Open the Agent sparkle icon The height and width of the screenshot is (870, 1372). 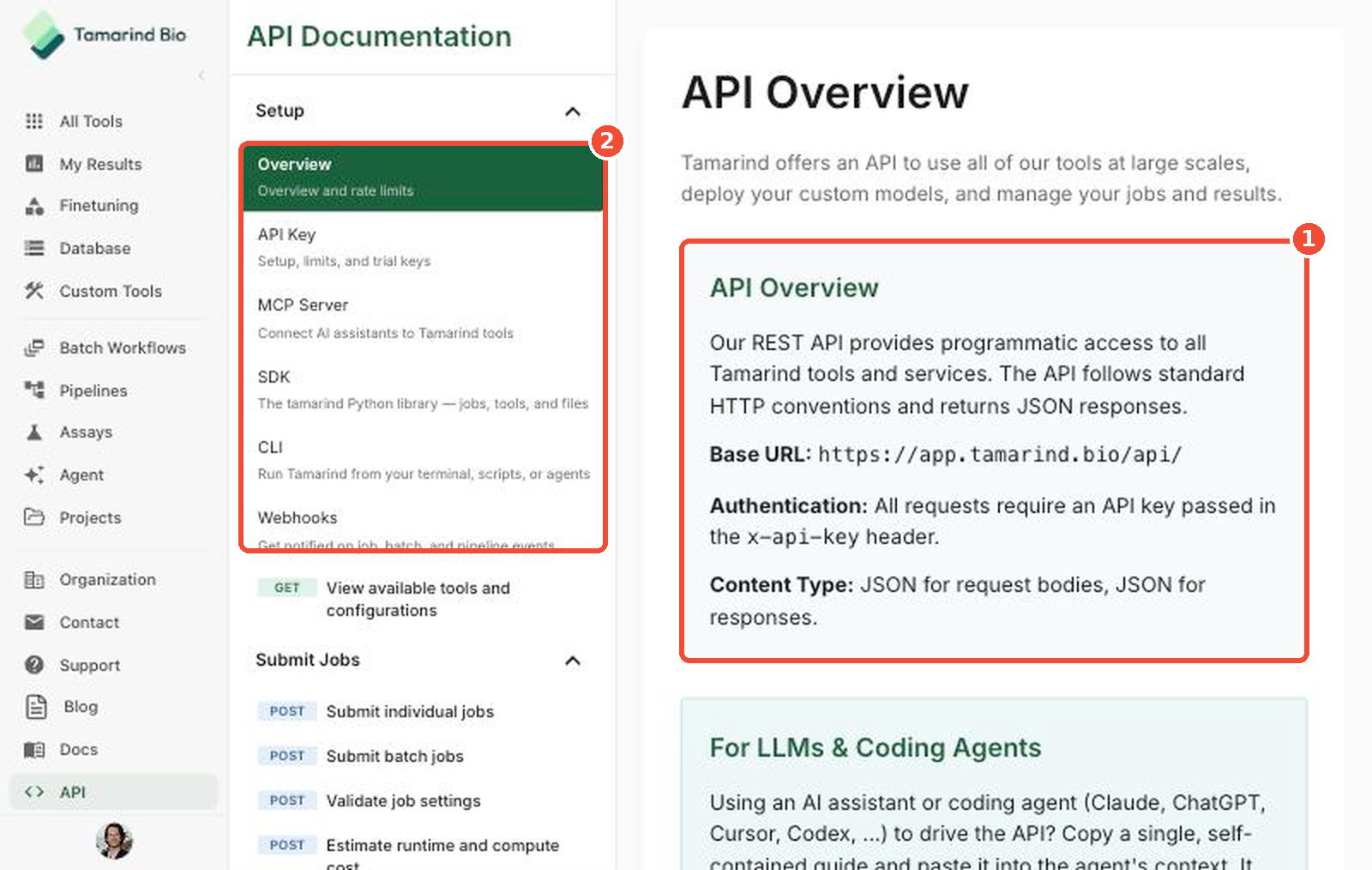(x=34, y=474)
